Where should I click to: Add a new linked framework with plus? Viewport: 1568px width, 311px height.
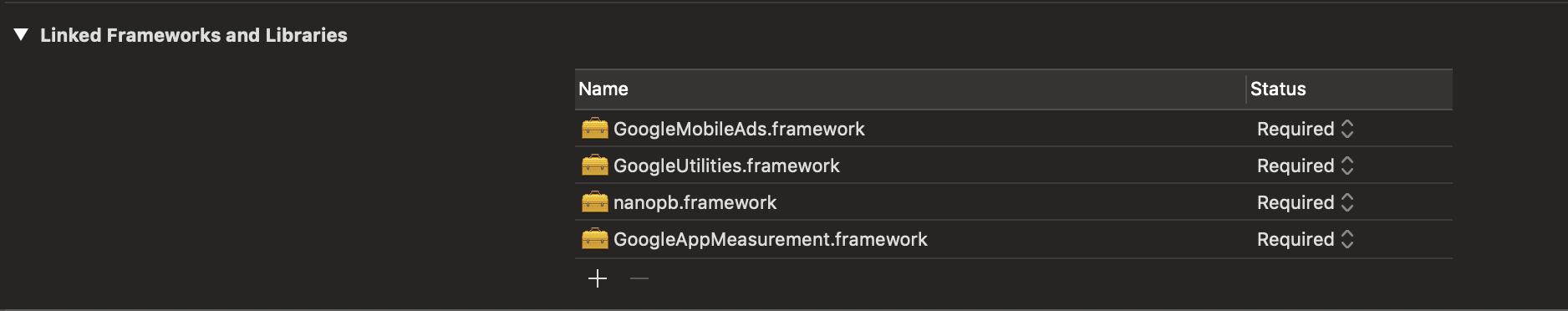(598, 278)
